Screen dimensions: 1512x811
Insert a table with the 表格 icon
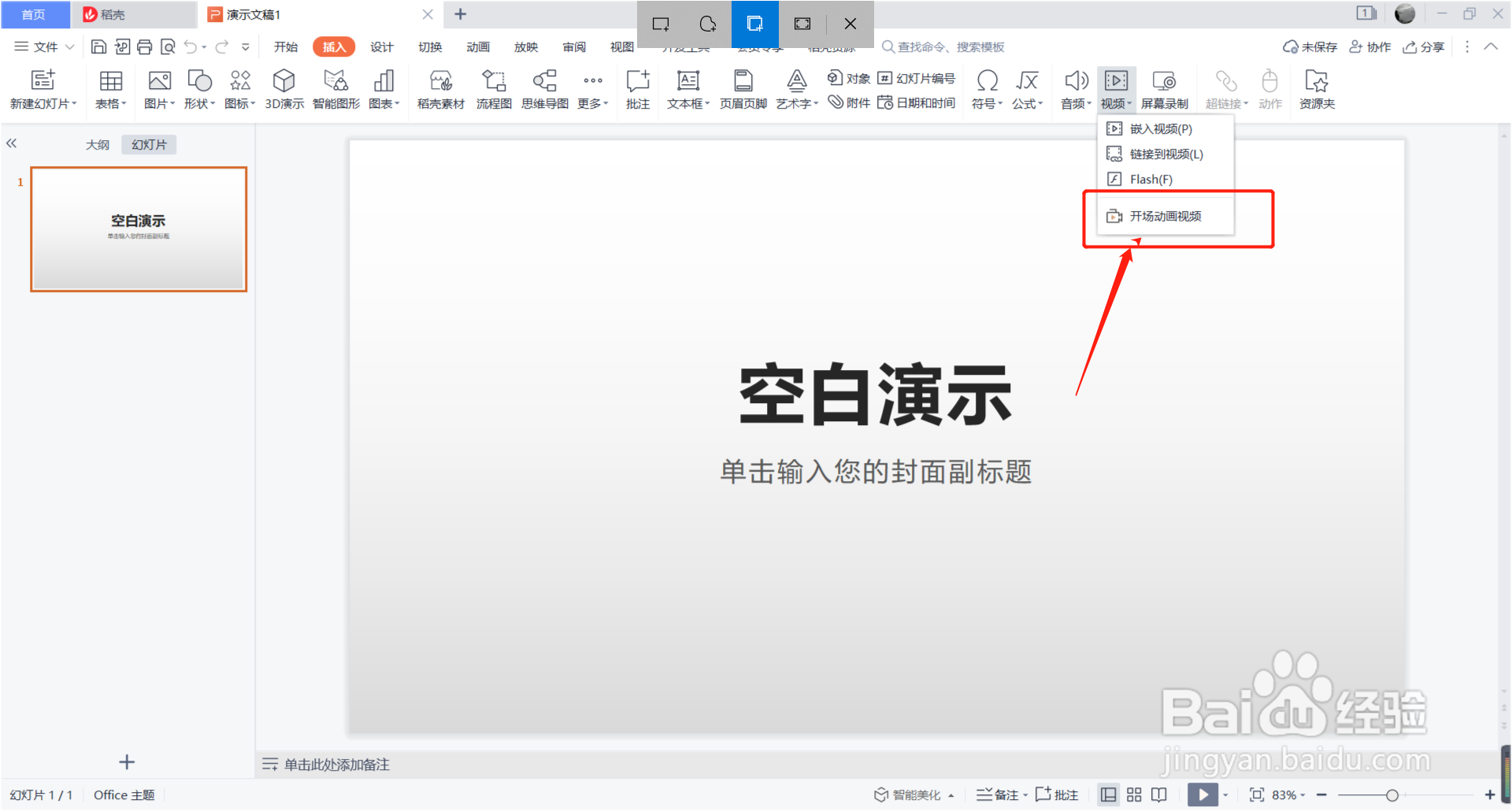110,80
